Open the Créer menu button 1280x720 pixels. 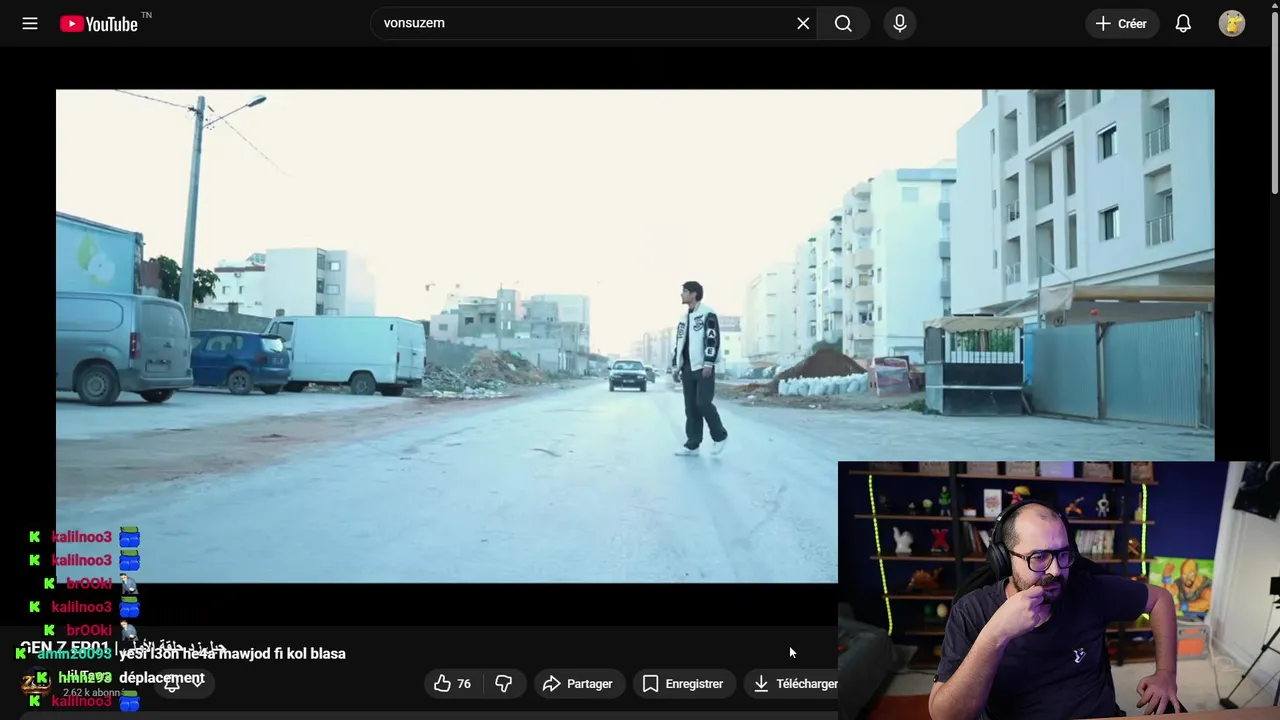(1122, 23)
